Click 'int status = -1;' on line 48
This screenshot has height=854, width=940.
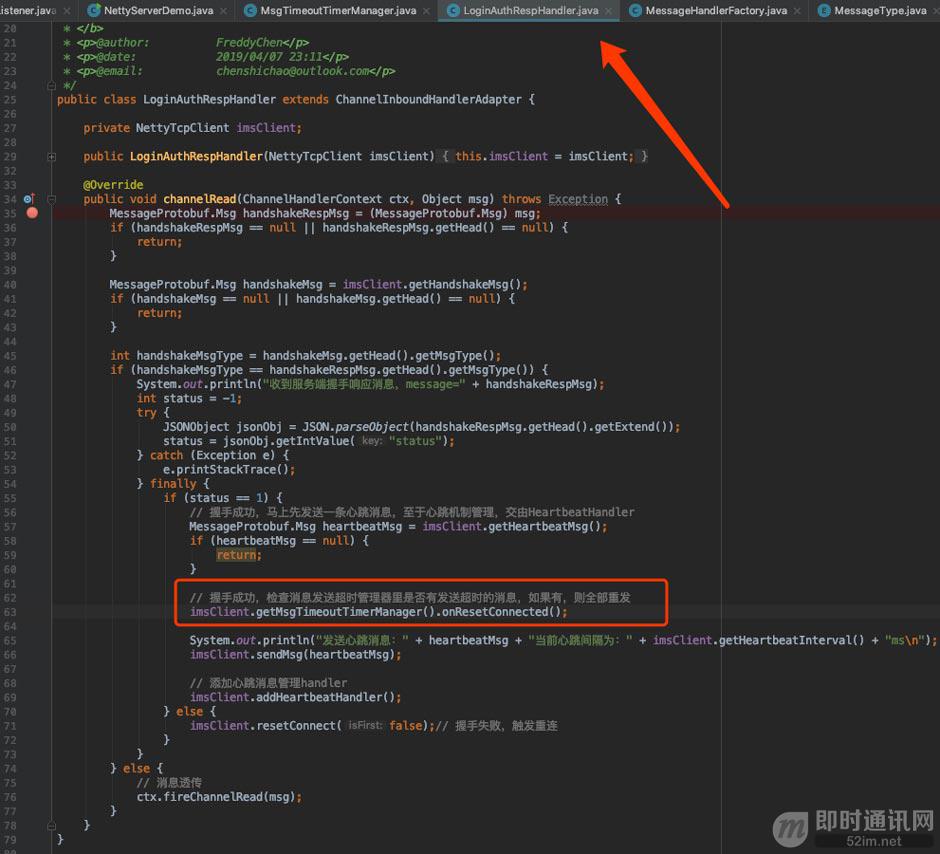click(x=189, y=399)
